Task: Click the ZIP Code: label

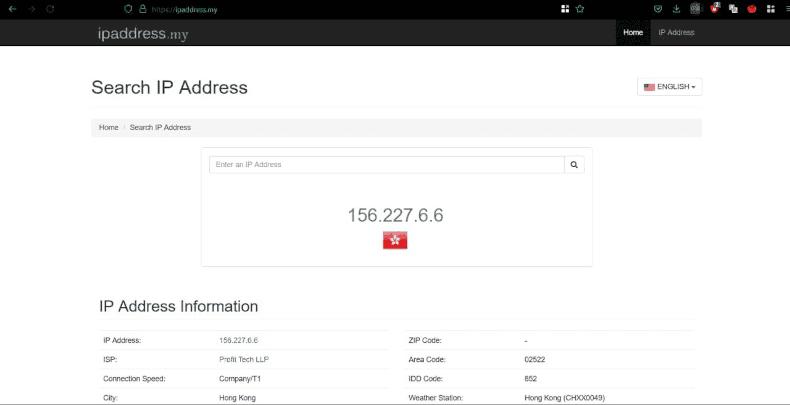Action: pos(425,341)
